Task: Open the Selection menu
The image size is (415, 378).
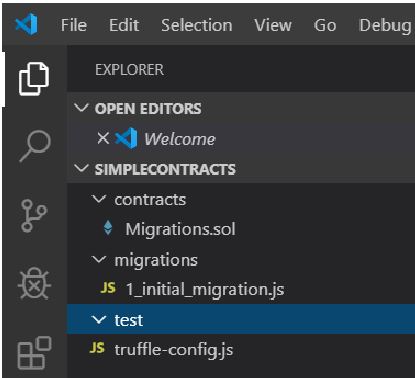Action: click(x=197, y=25)
